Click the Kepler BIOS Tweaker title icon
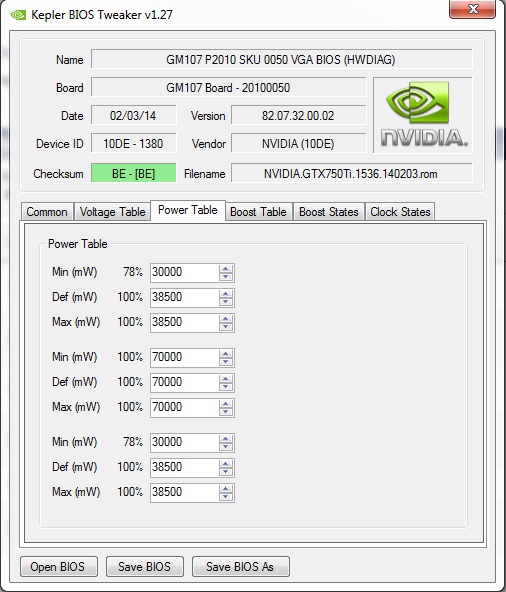The image size is (506, 592). pos(18,15)
